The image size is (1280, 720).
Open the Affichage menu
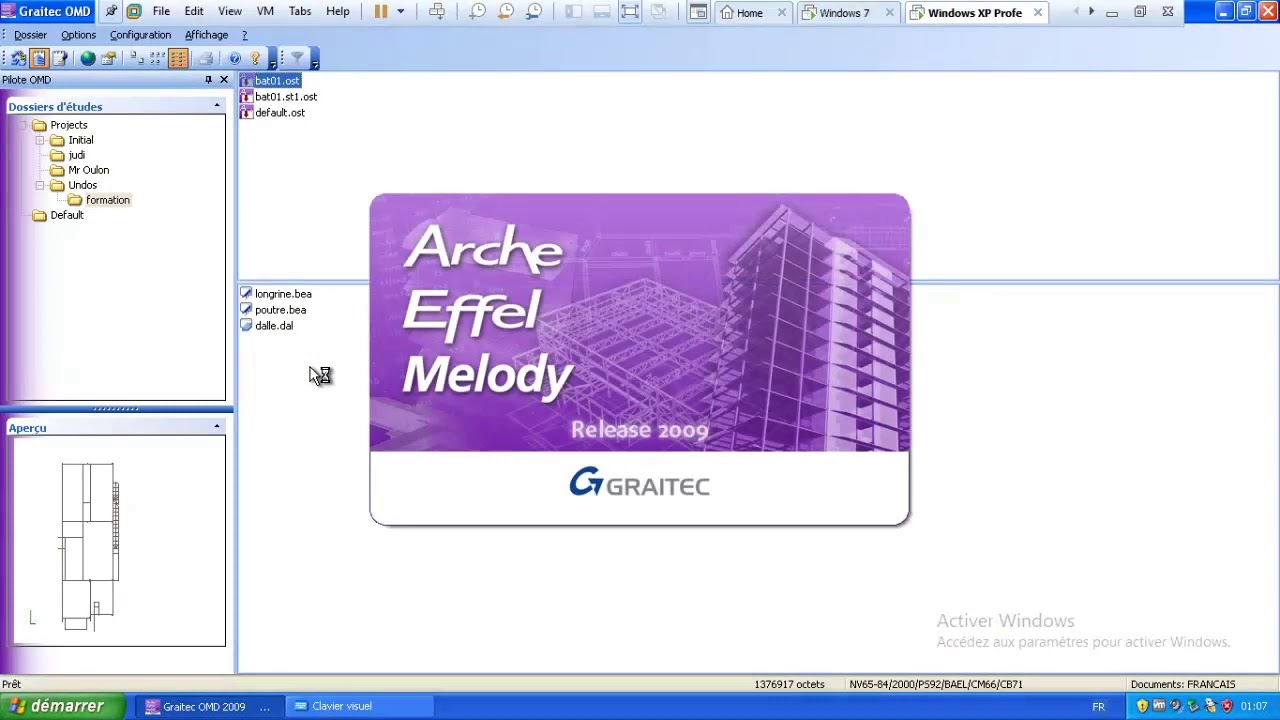click(x=206, y=35)
